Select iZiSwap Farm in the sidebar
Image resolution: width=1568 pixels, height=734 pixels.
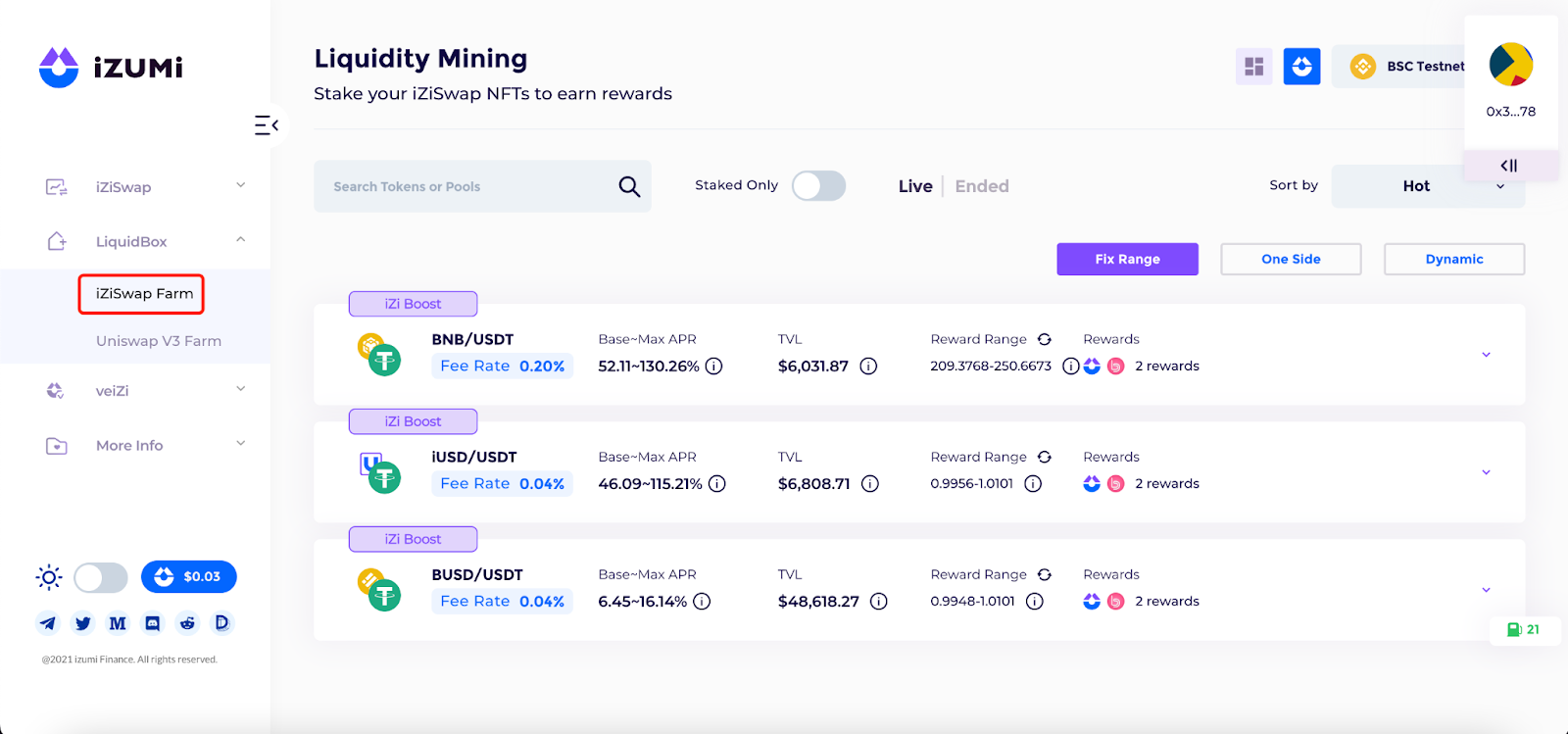144,294
